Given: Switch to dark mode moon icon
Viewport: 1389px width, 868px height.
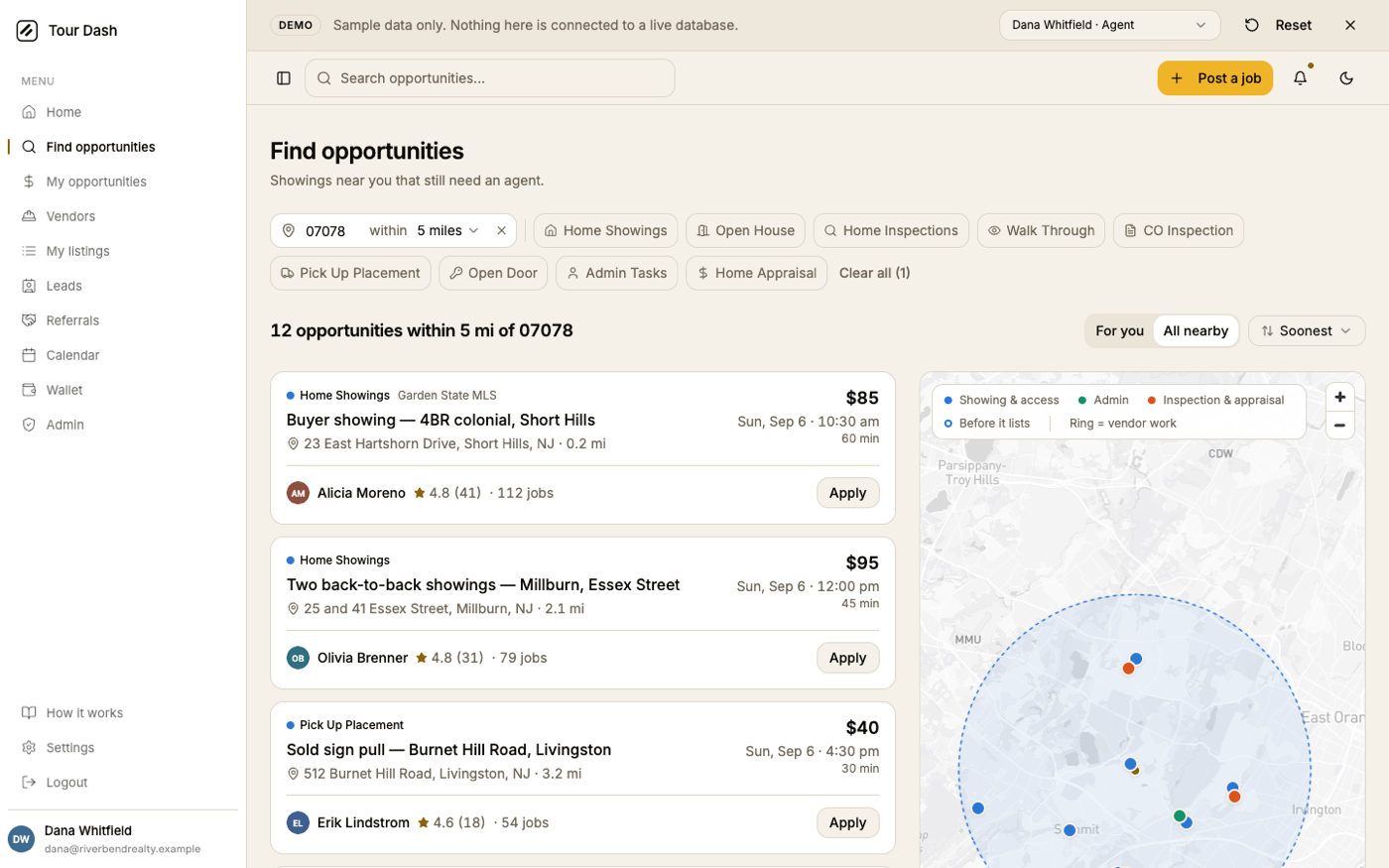Looking at the screenshot, I should (x=1346, y=78).
